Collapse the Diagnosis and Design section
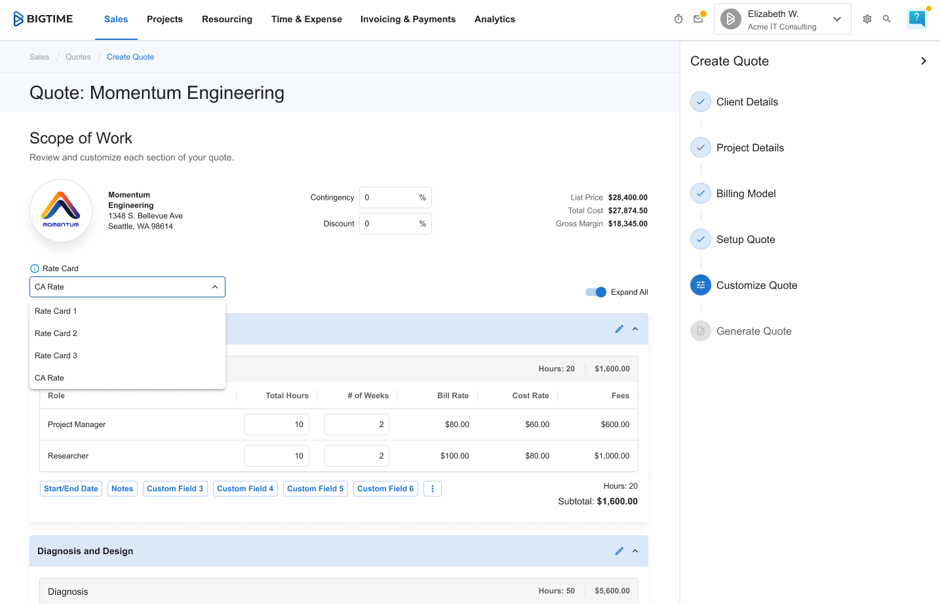Image resolution: width=940 pixels, height=604 pixels. tap(635, 551)
